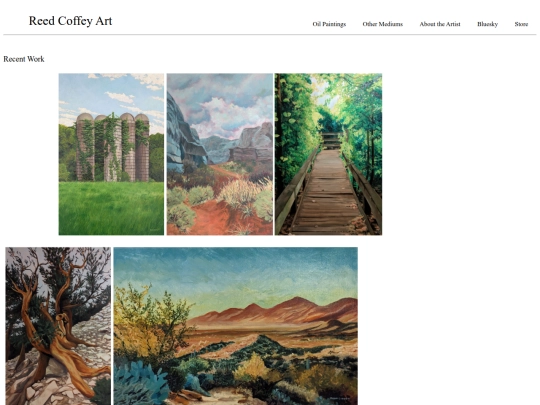The width and height of the screenshot is (540, 405).
Task: Open the wooden boardwalk forest painting
Action: coord(328,154)
